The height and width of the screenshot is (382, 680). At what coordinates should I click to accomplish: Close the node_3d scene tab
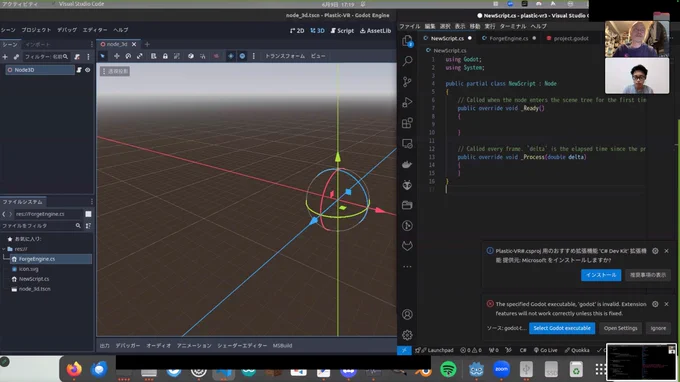point(134,44)
